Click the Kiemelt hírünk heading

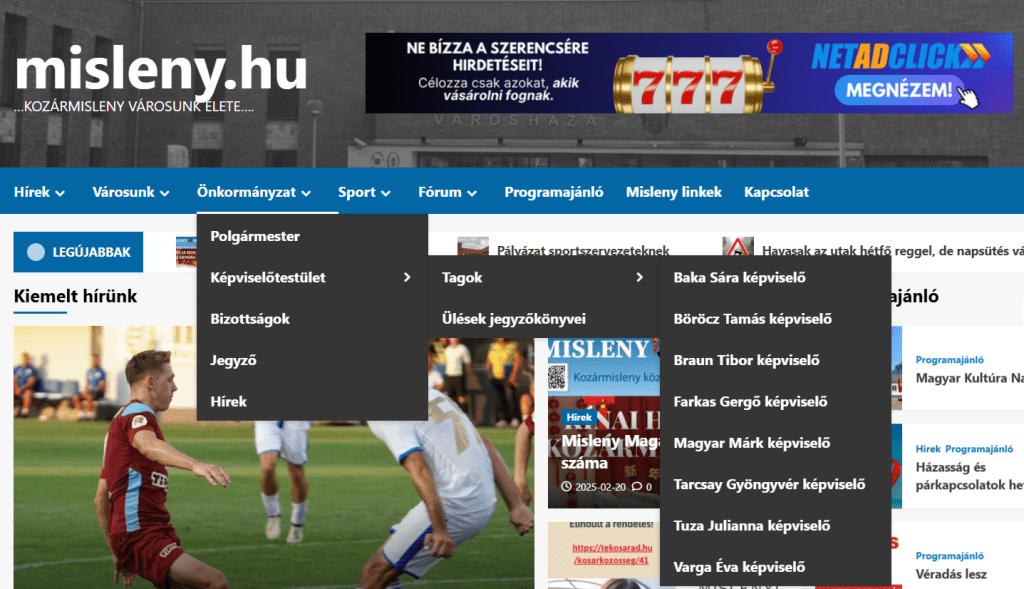[75, 296]
